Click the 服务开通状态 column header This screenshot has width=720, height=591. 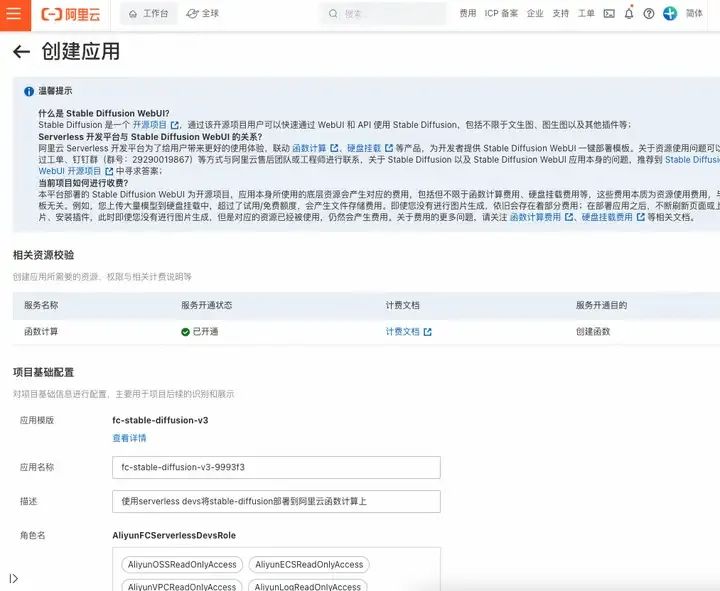click(x=207, y=305)
